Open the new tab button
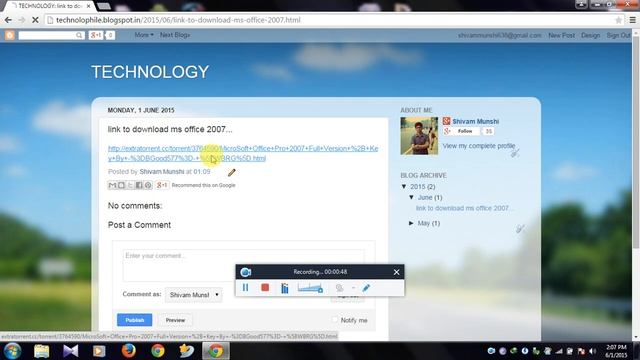The width and height of the screenshot is (640, 360). (x=104, y=6)
